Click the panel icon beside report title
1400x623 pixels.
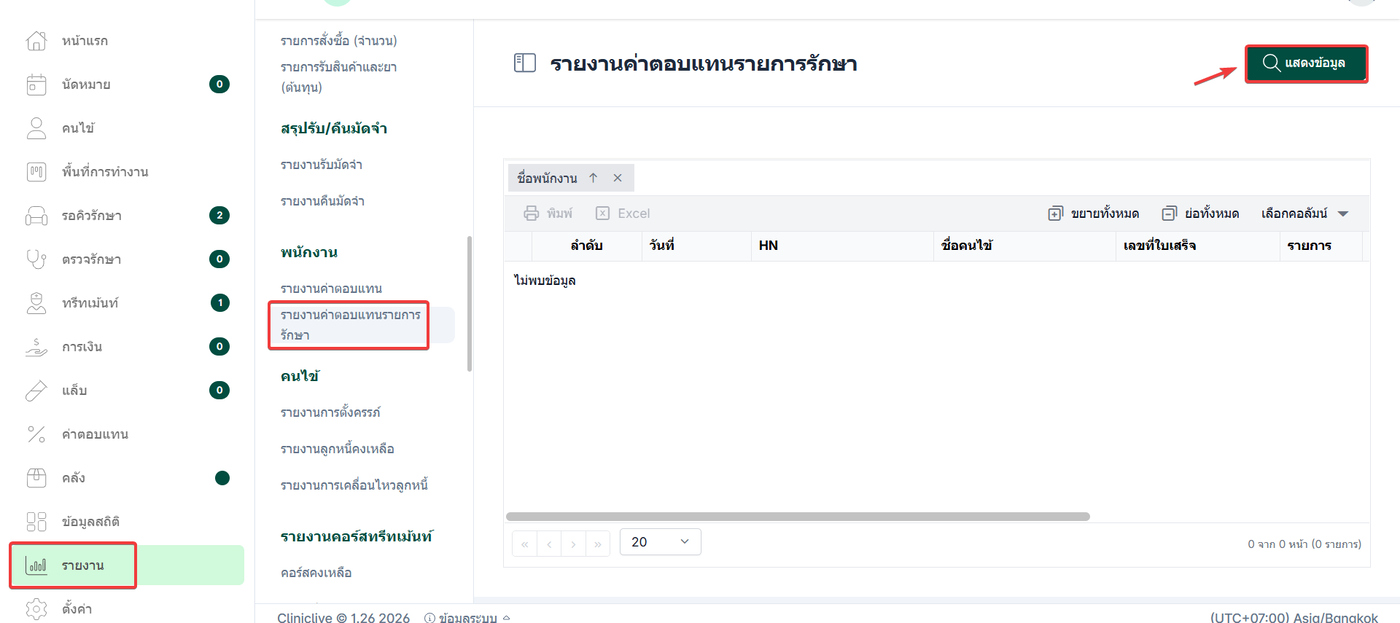point(525,64)
